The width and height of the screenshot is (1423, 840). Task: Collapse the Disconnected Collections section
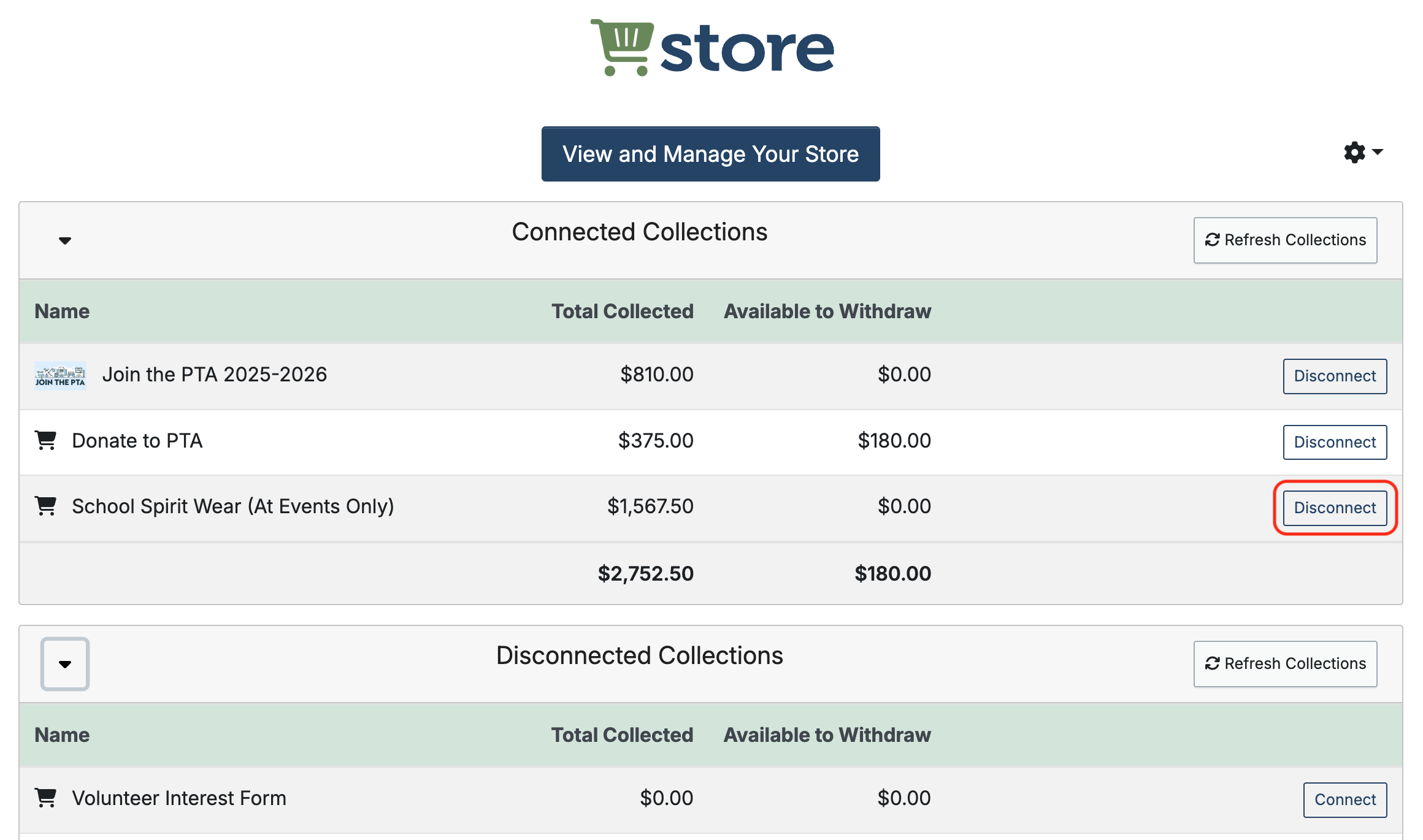(65, 664)
